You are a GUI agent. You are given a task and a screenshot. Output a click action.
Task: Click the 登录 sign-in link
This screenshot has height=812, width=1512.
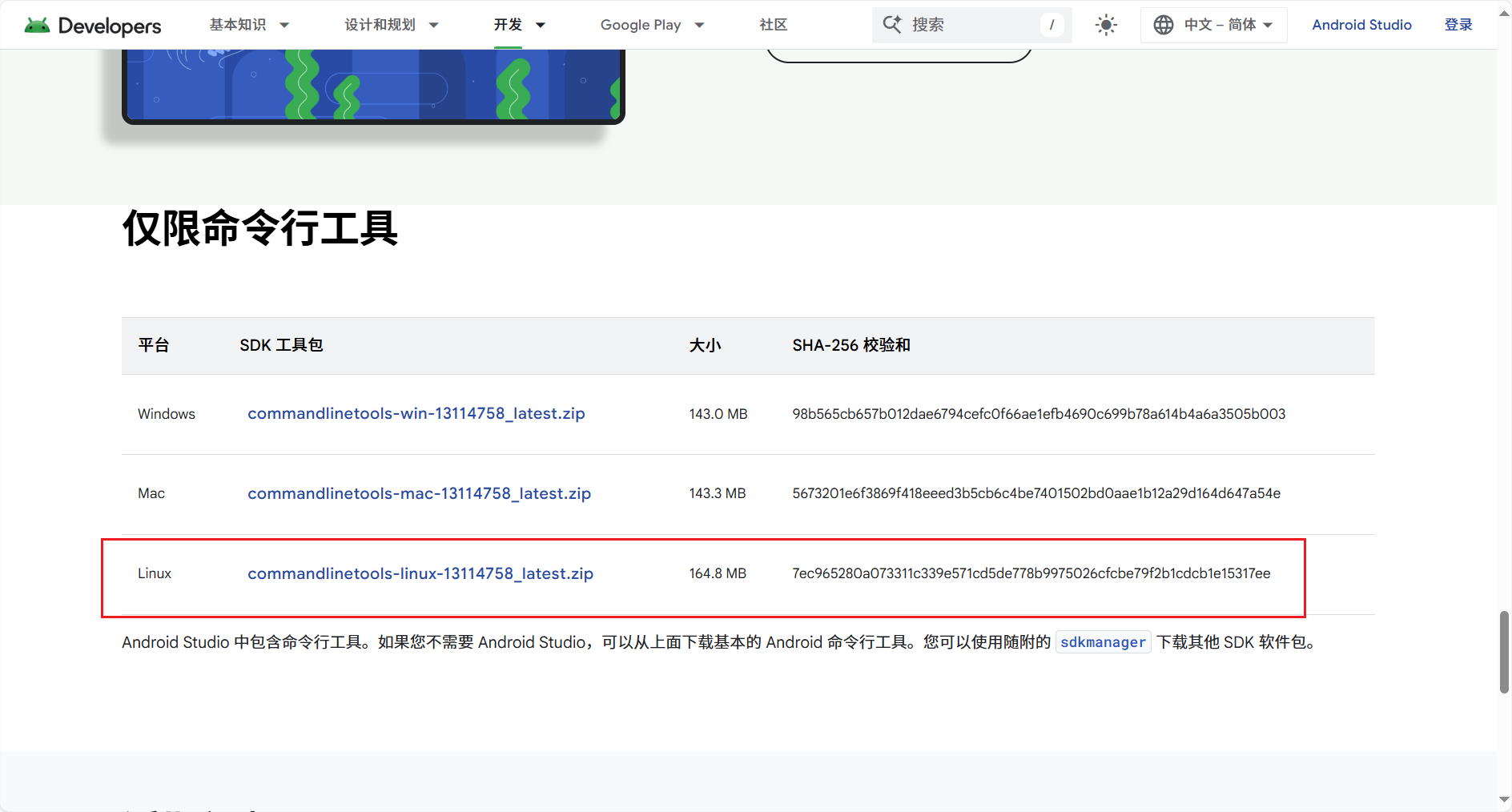coord(1458,25)
